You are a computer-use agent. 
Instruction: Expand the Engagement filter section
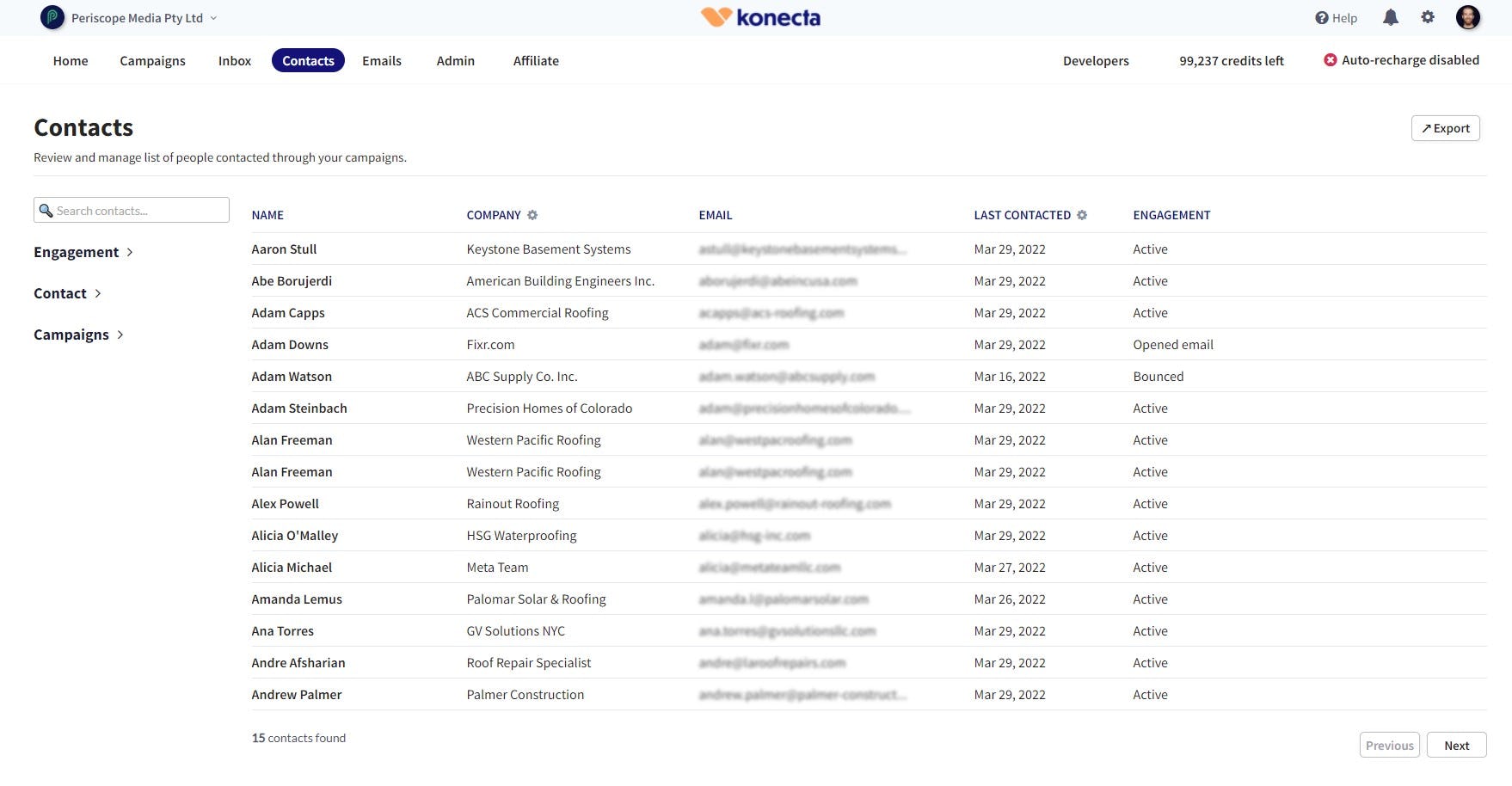tap(83, 252)
